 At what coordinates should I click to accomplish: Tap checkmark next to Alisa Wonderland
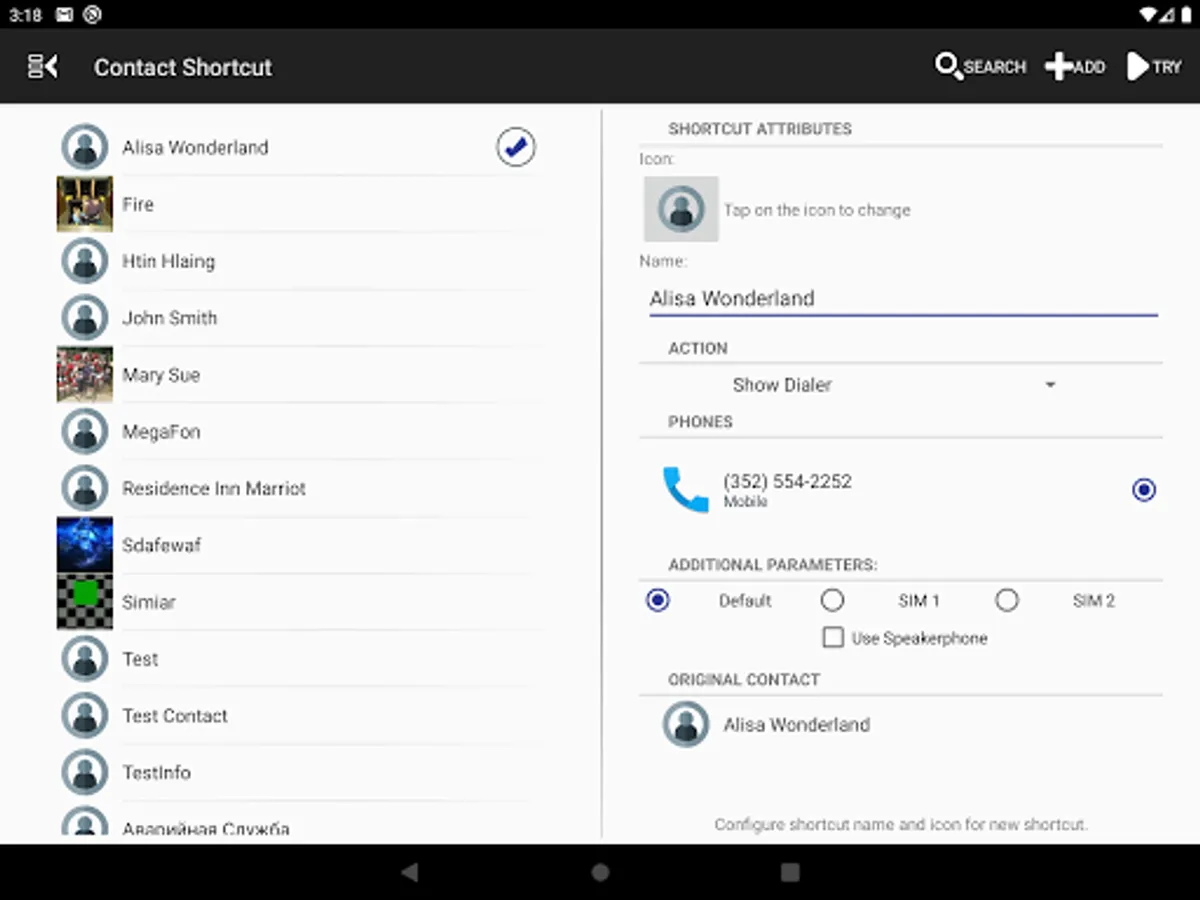pyautogui.click(x=516, y=148)
